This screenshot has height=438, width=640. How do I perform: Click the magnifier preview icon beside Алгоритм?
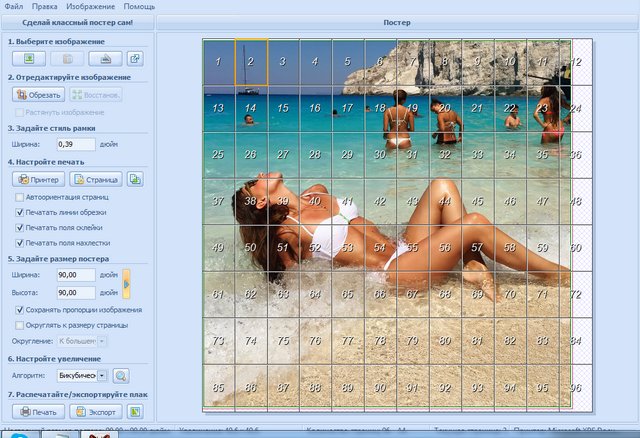click(x=121, y=376)
